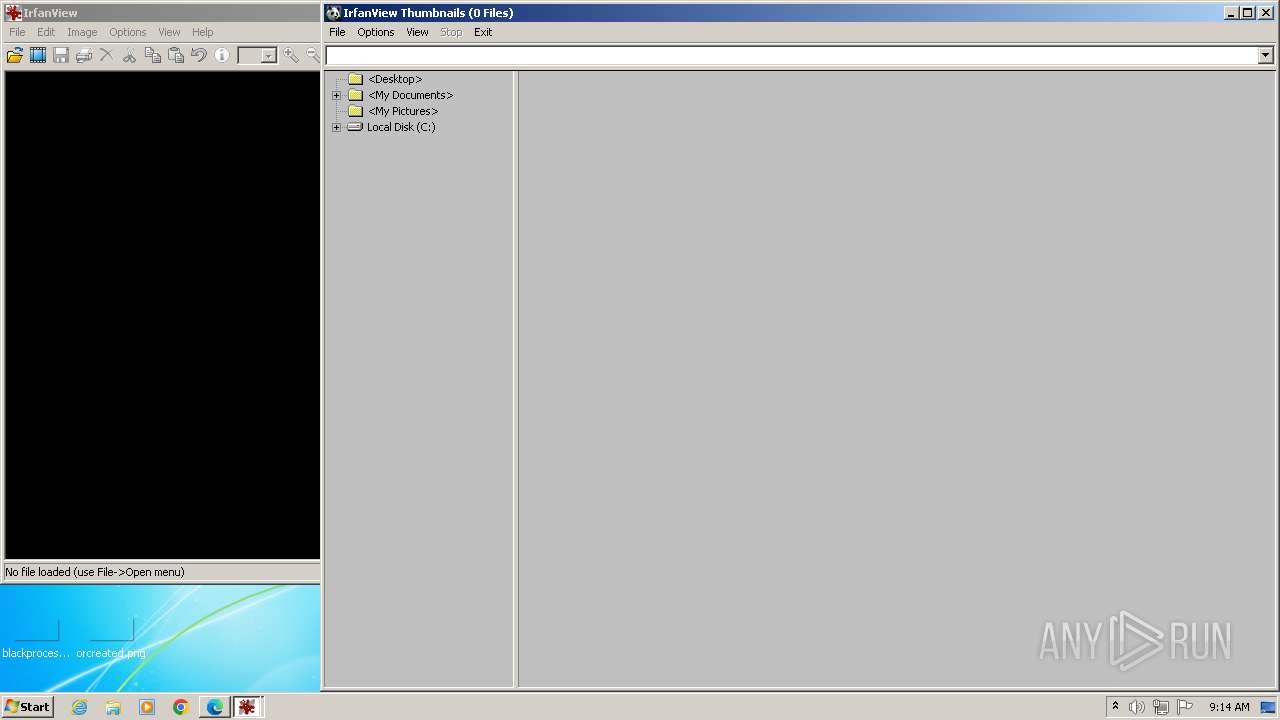Screen dimensions: 1280x720
Task: Click the Save floppy disk icon
Action: 61,55
